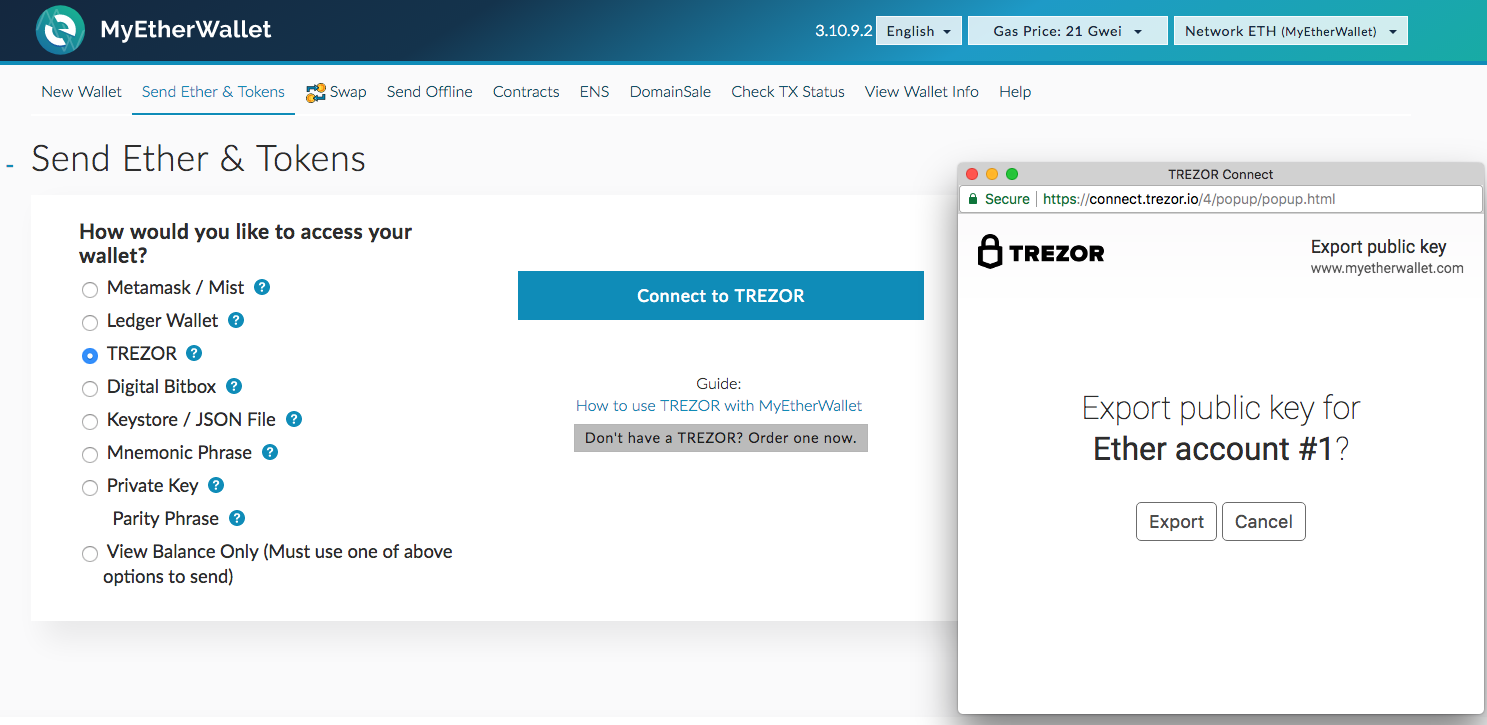Click www.myetherwallet.com text in popup
The width and height of the screenshot is (1487, 725).
coord(1387,268)
